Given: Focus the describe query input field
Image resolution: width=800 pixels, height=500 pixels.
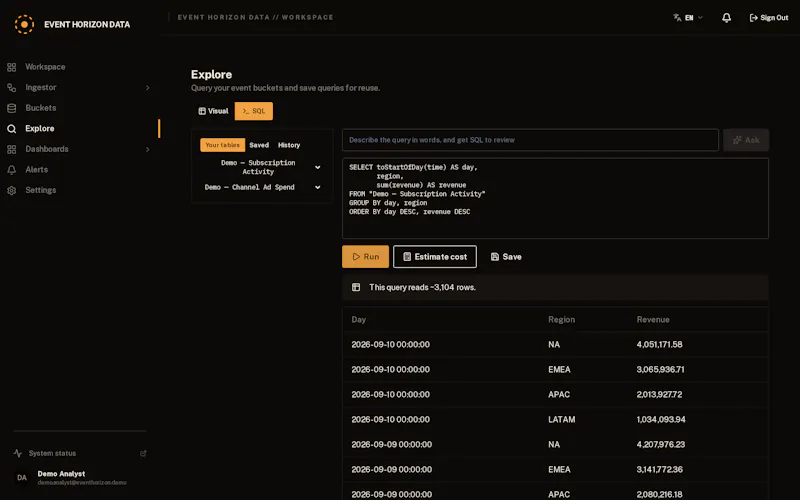Looking at the screenshot, I should coord(530,140).
